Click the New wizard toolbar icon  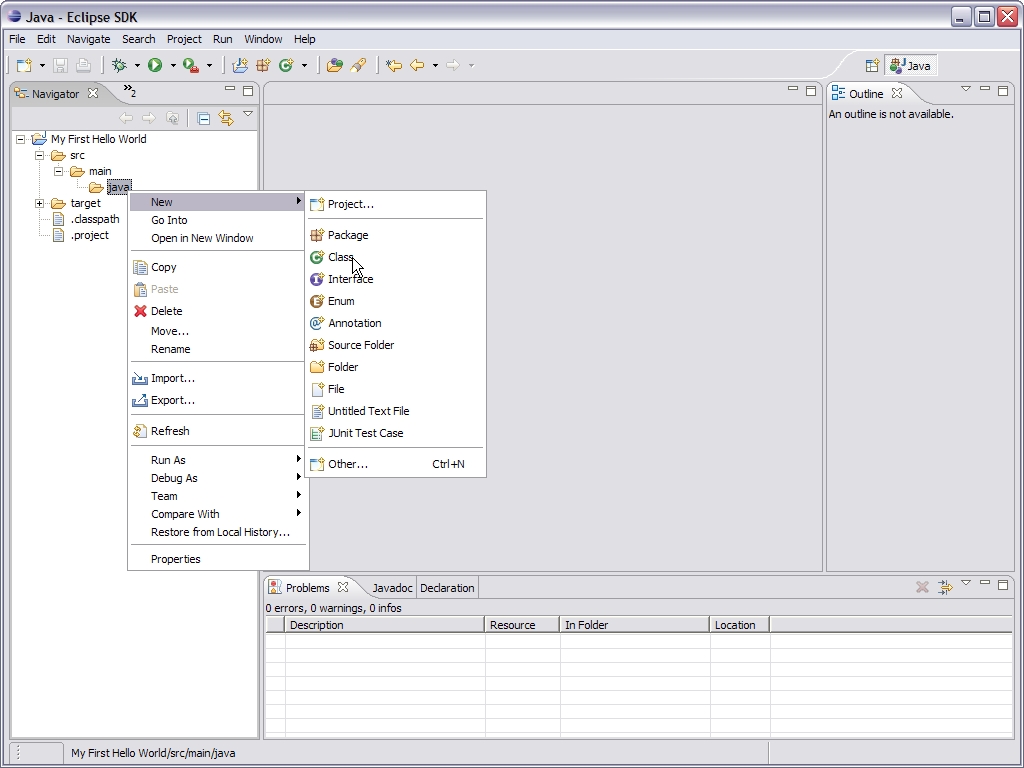[24, 65]
